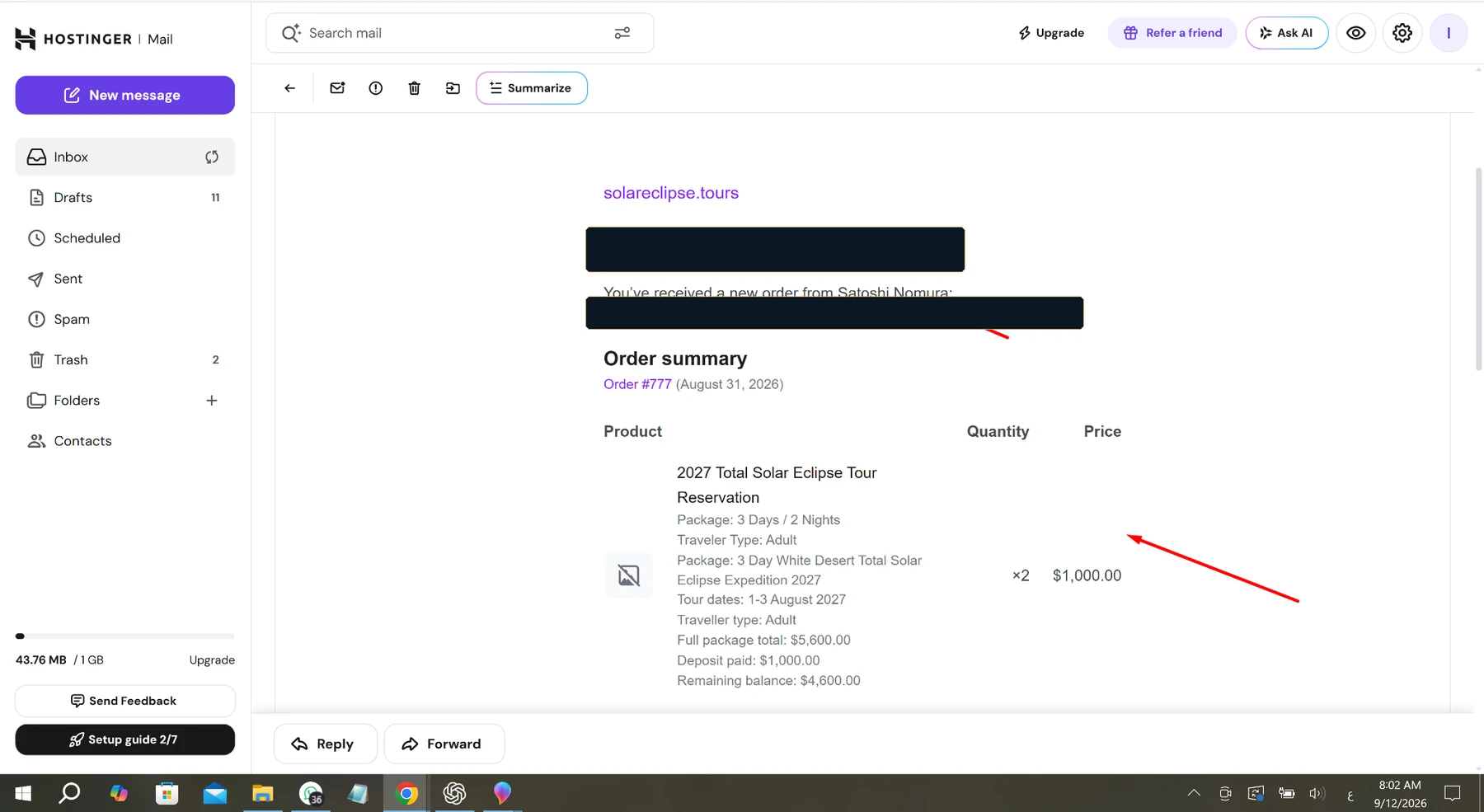Screen dimensions: 1484x812
Task: Open settings gear icon
Action: [x=1402, y=33]
